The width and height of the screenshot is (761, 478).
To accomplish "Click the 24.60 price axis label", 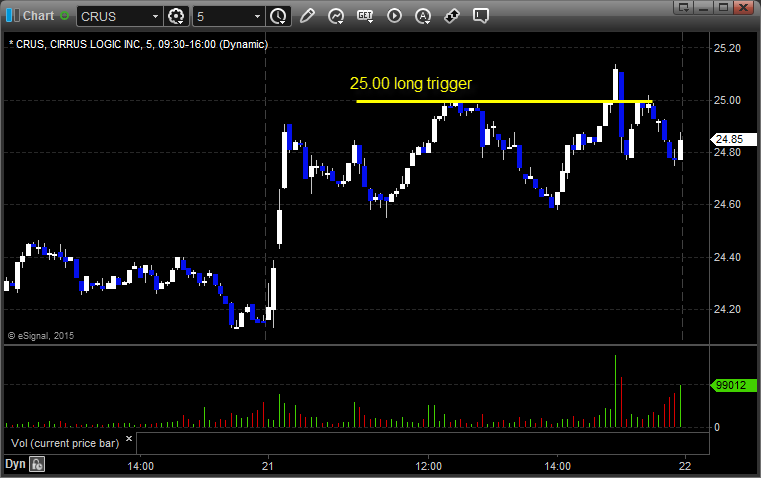I will tap(727, 204).
